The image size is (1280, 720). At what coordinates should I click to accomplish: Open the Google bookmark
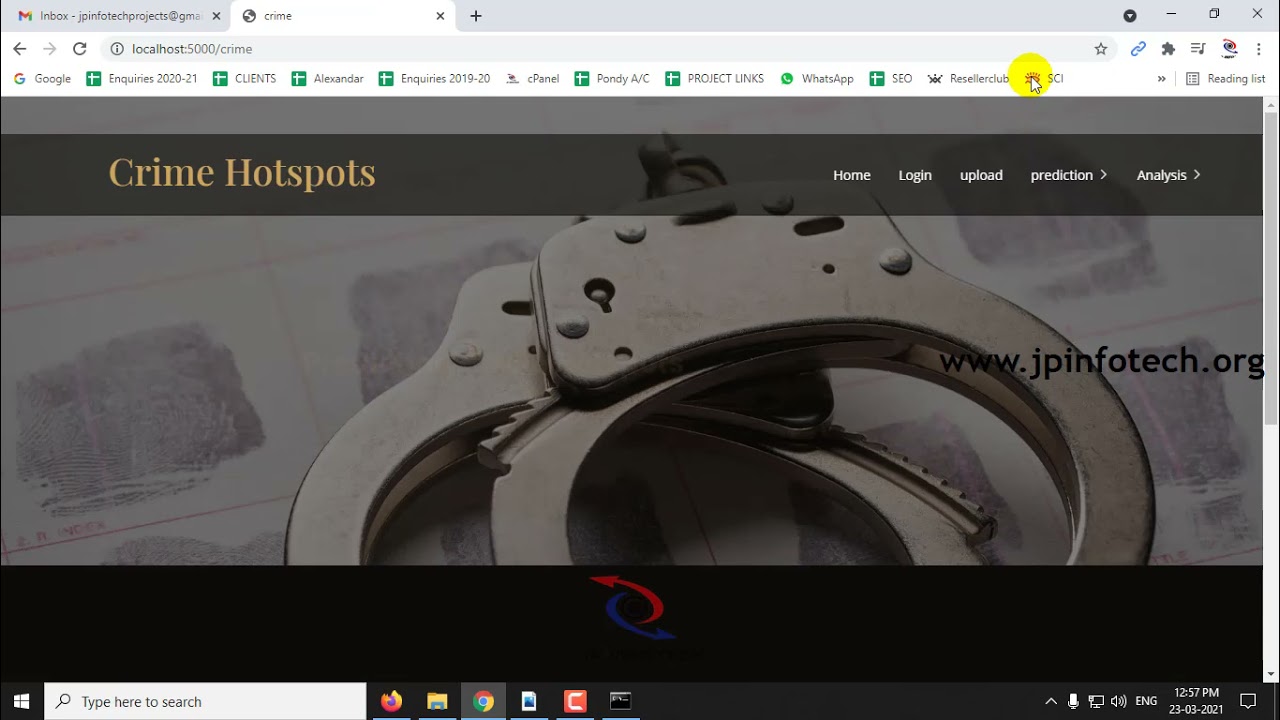42,79
